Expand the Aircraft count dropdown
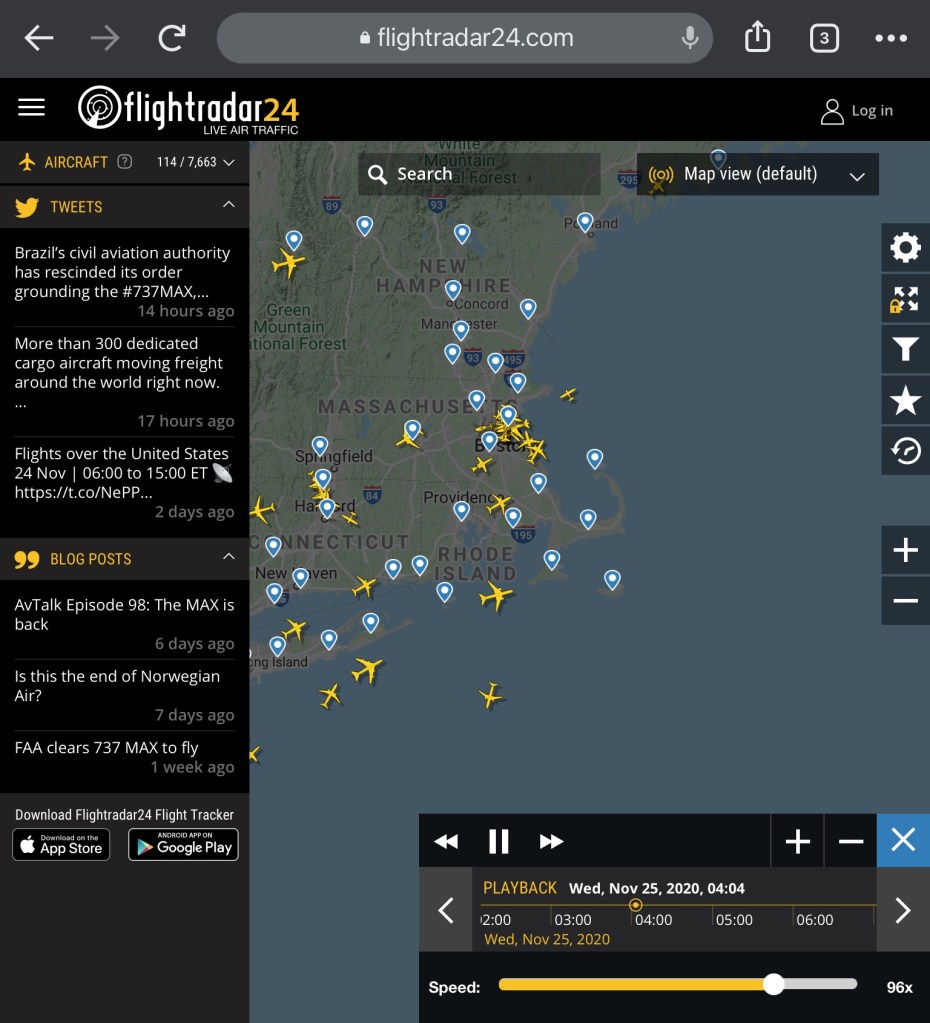The image size is (930, 1023). tap(229, 162)
